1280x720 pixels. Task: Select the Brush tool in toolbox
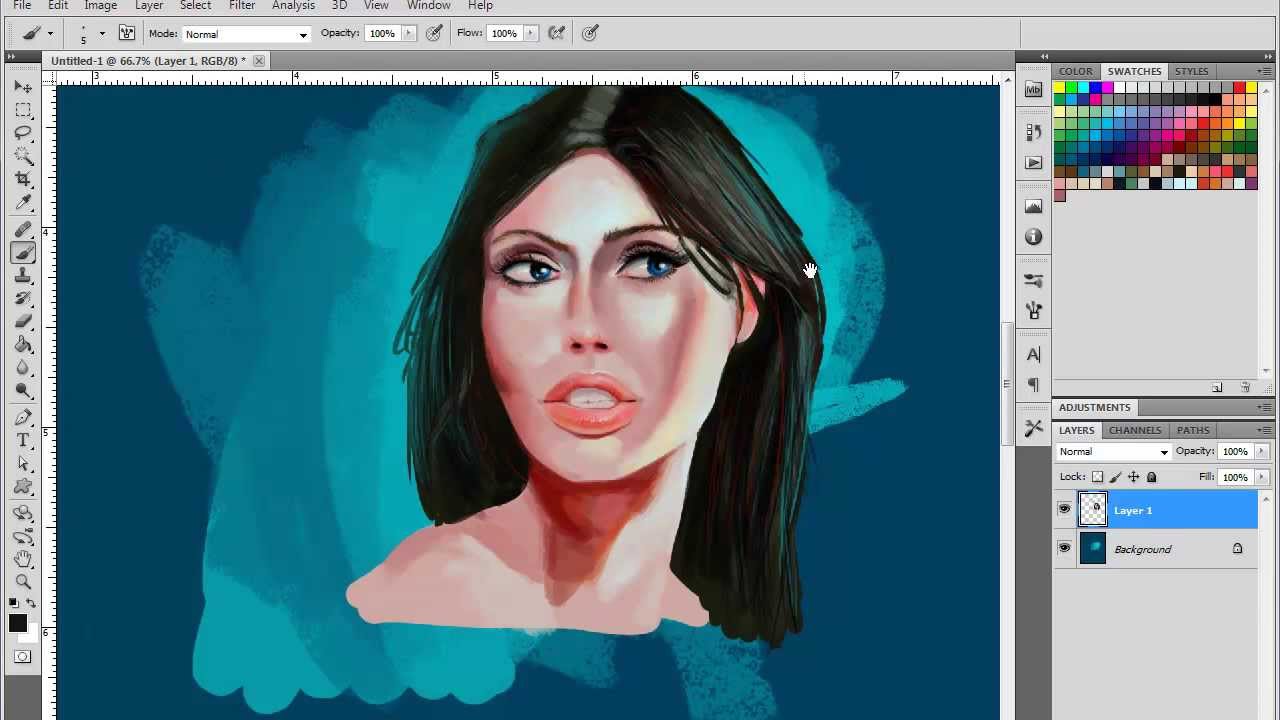tap(23, 253)
